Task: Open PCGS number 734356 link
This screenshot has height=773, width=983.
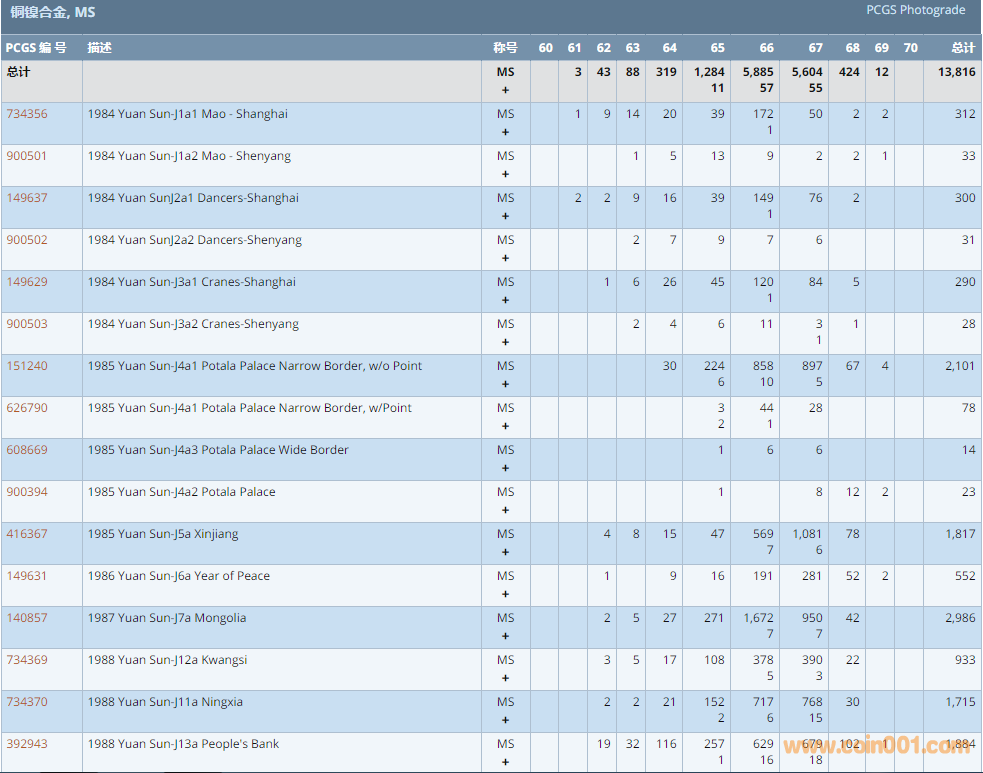Action: (x=27, y=114)
